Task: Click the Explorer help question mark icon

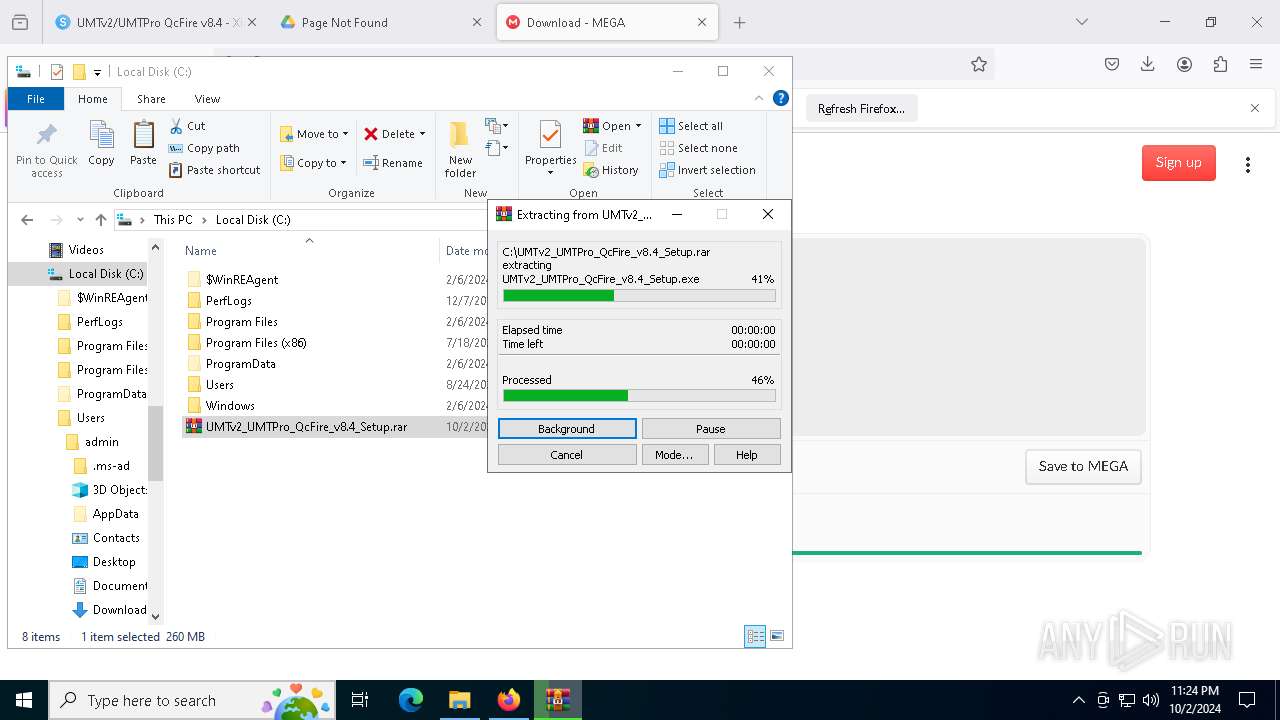Action: (781, 98)
